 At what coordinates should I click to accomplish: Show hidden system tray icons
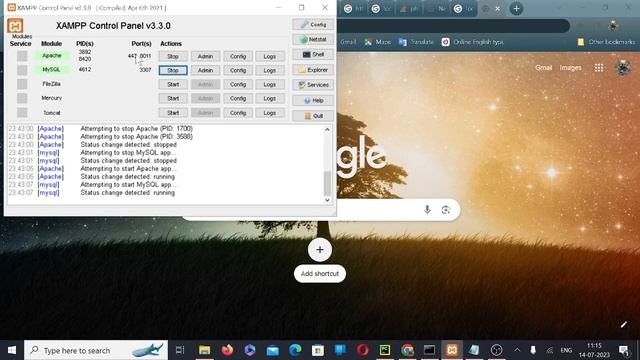coord(517,350)
